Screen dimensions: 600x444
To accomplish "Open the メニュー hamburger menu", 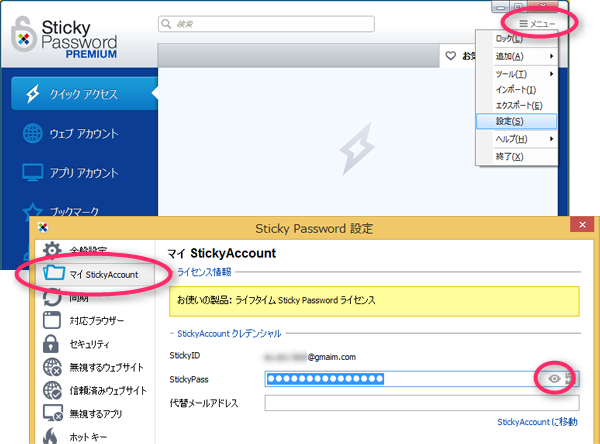I will click(x=537, y=24).
